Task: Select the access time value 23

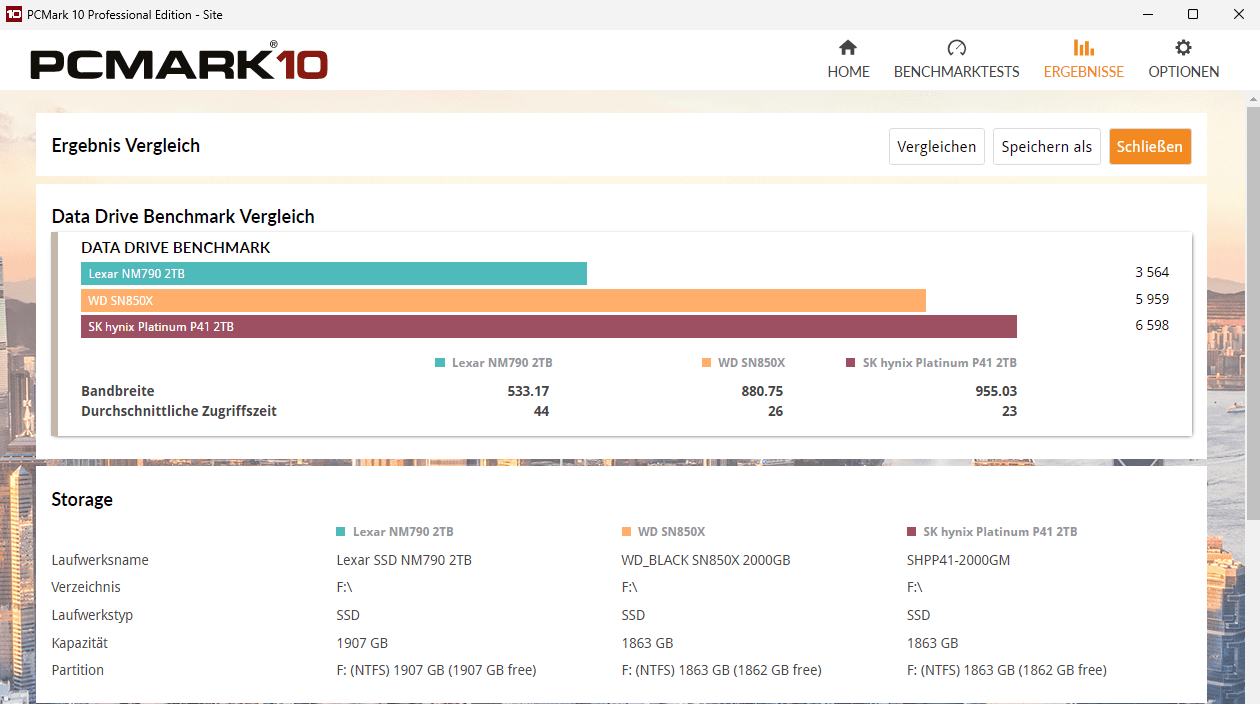Action: [1009, 411]
